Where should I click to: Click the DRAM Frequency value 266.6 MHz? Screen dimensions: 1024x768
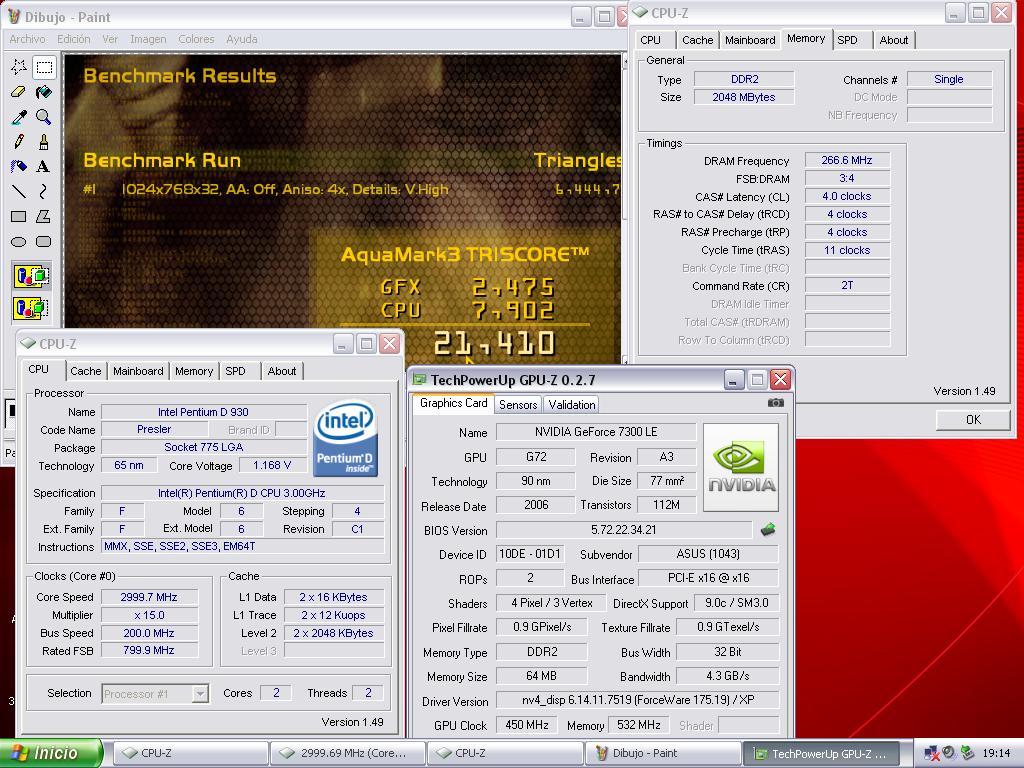click(847, 160)
